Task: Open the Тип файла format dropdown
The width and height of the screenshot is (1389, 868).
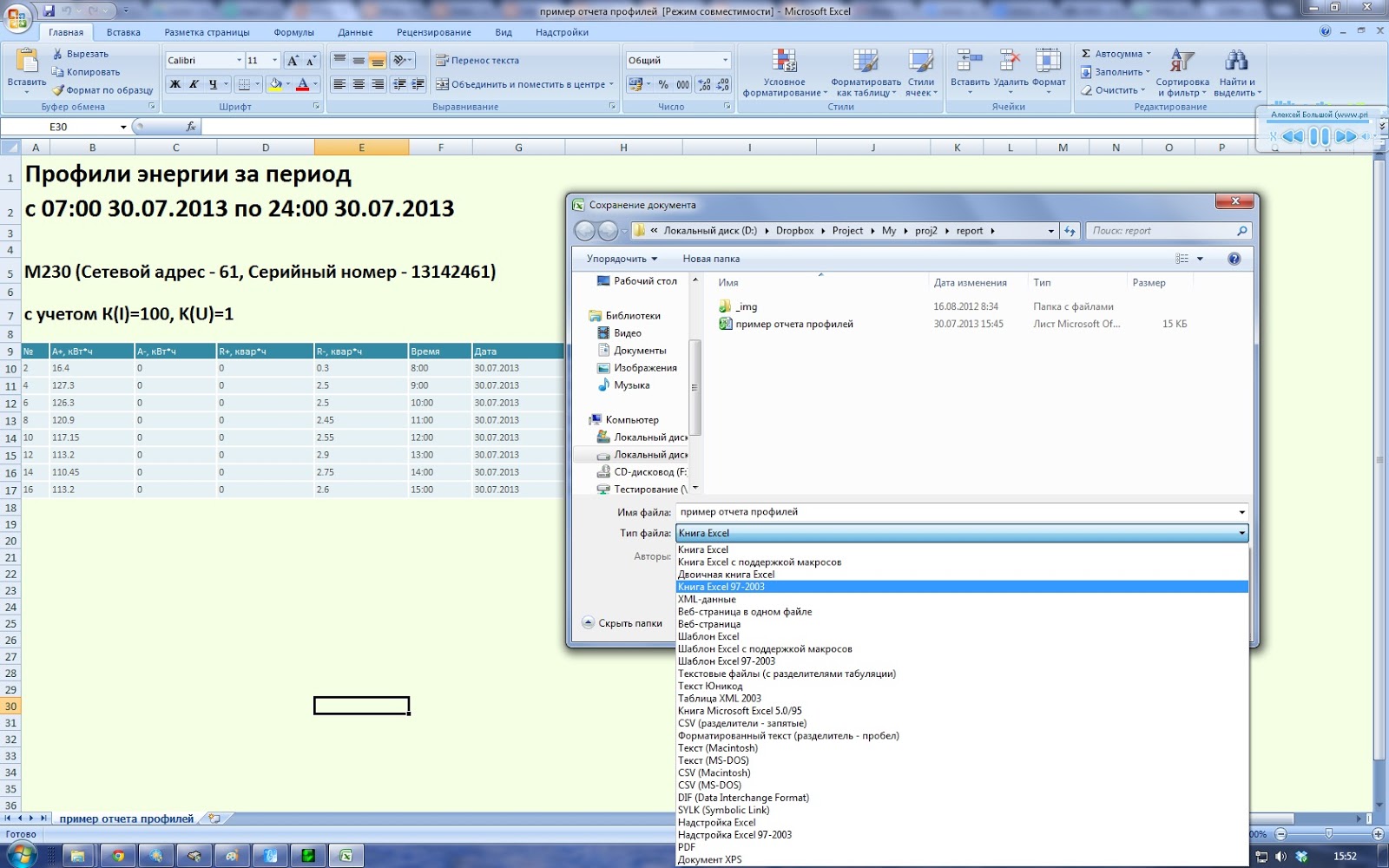Action: [1241, 533]
